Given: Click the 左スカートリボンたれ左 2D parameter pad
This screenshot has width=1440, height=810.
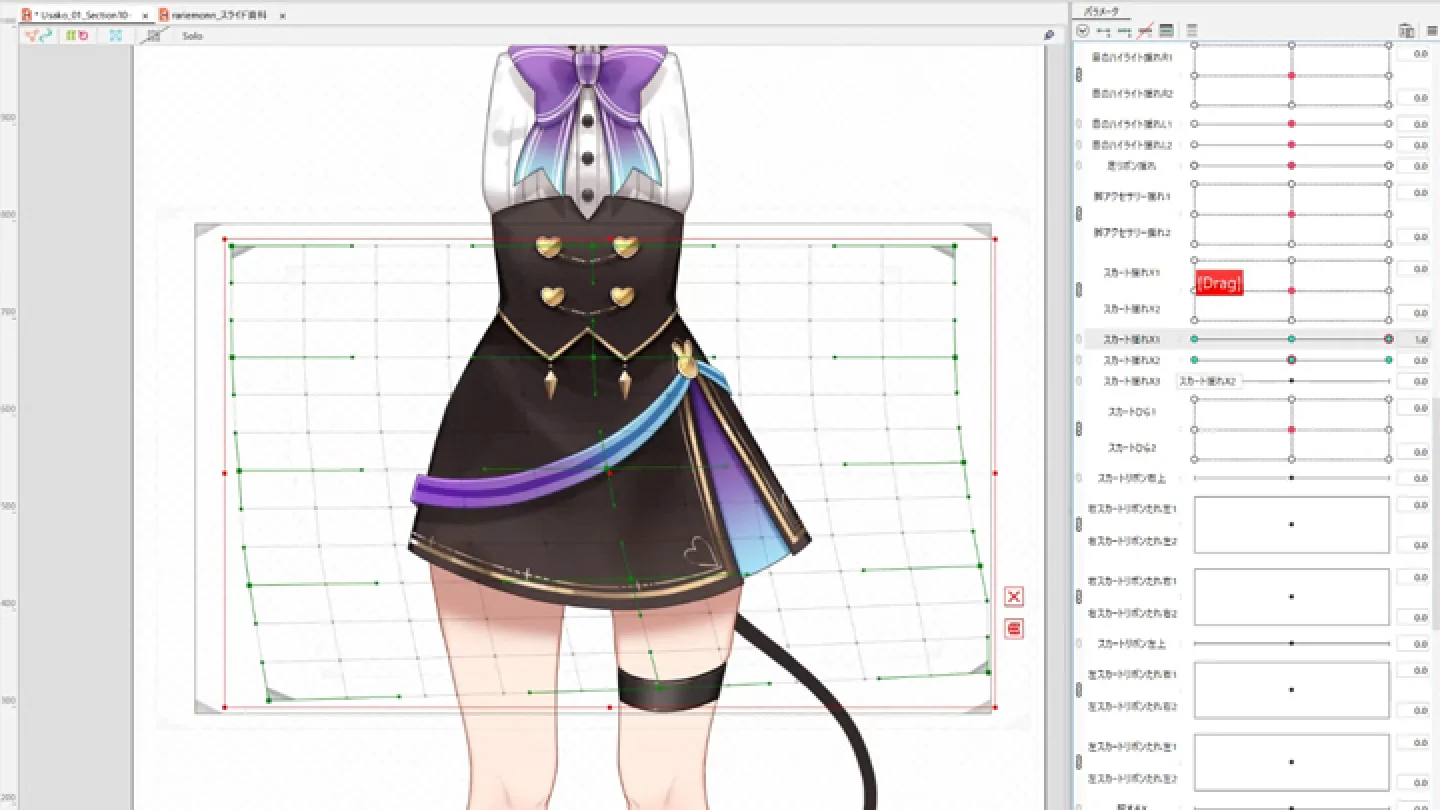Looking at the screenshot, I should pos(1291,762).
